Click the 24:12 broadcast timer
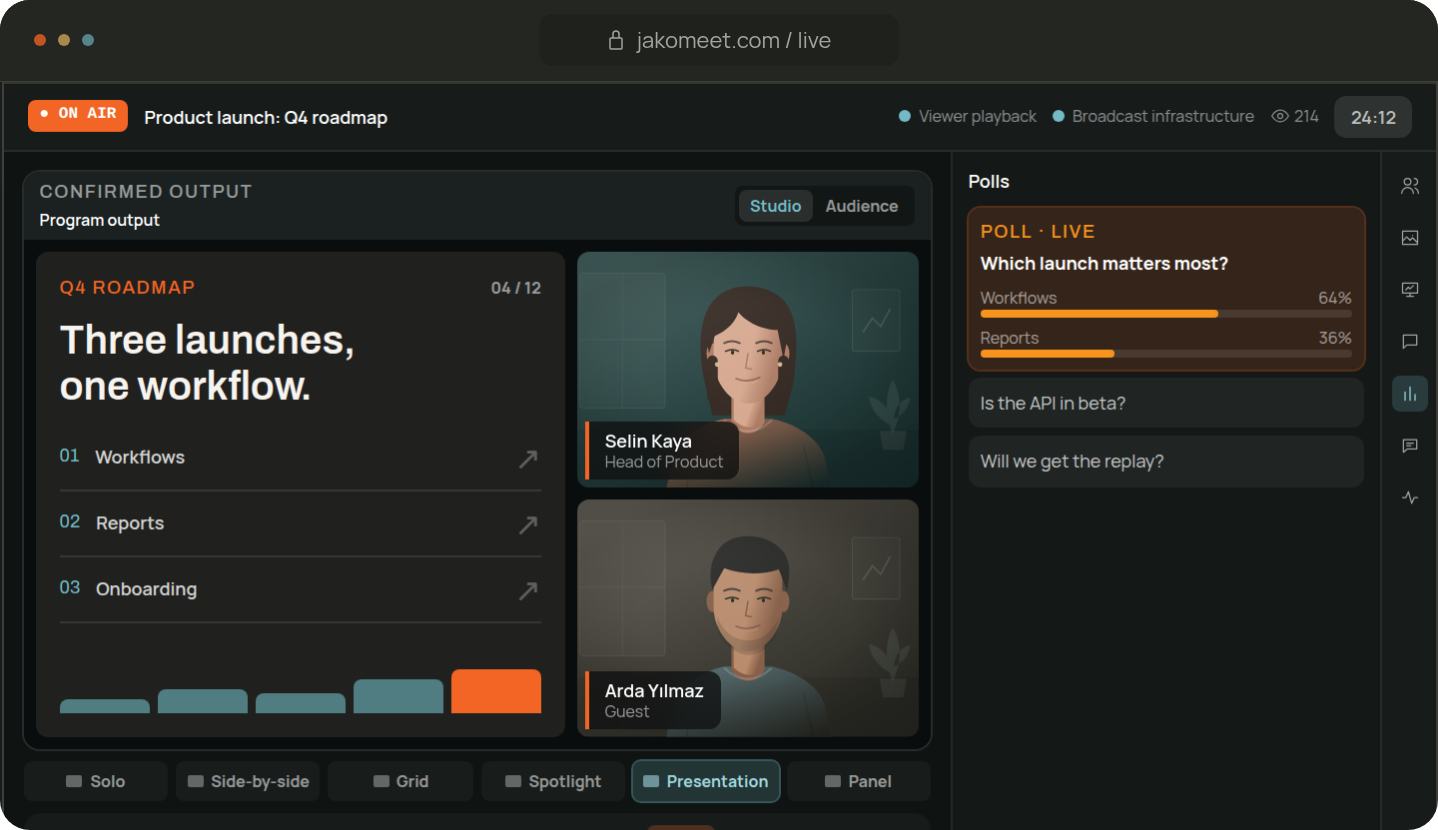The width and height of the screenshot is (1438, 830). (1373, 117)
